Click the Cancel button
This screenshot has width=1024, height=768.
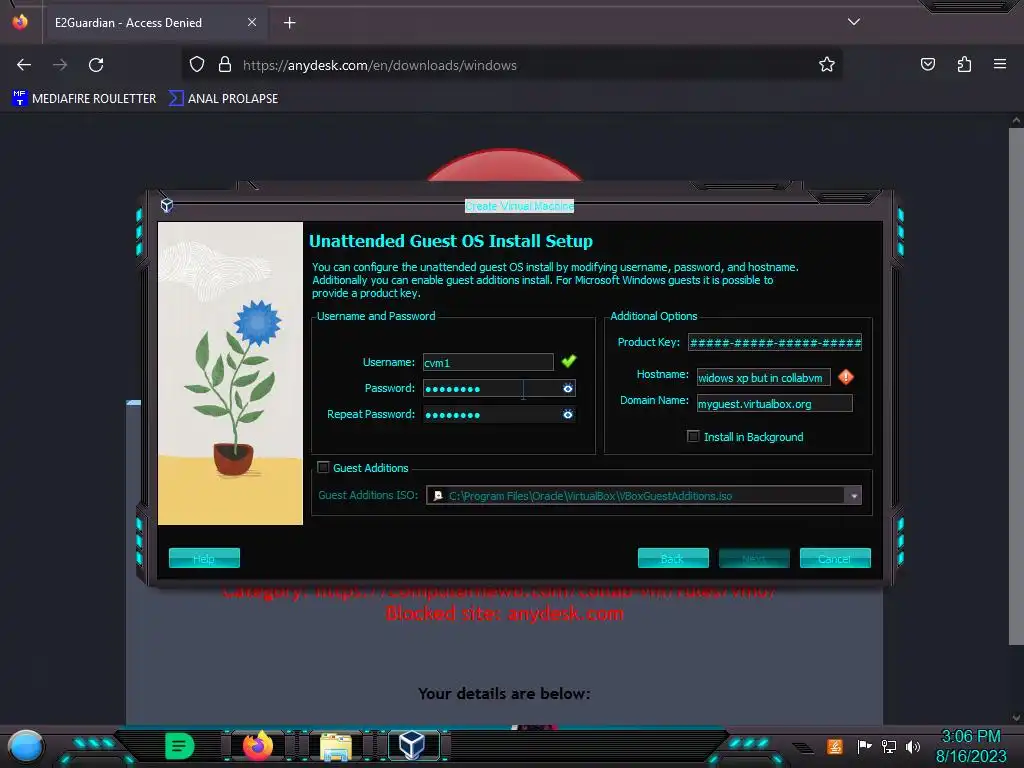coord(835,558)
